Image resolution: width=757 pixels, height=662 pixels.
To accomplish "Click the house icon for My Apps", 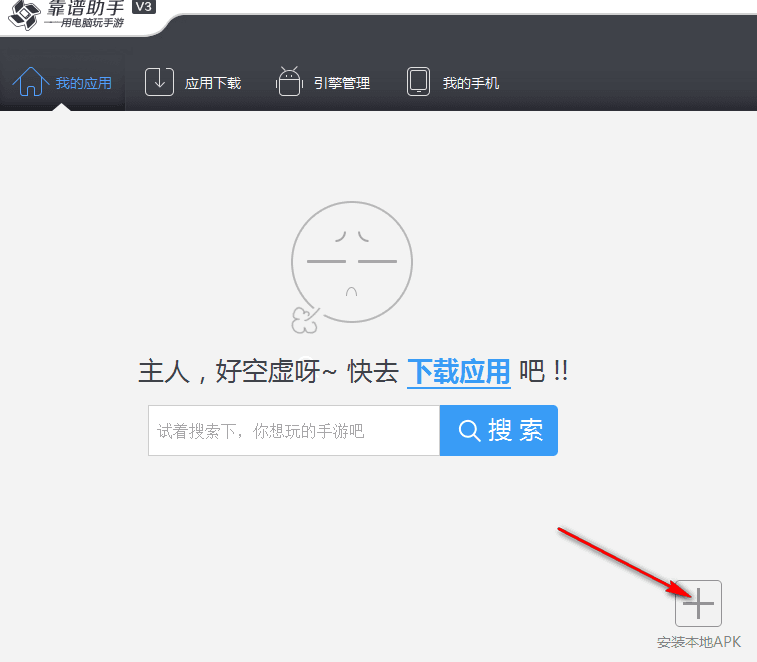I will click(x=30, y=82).
